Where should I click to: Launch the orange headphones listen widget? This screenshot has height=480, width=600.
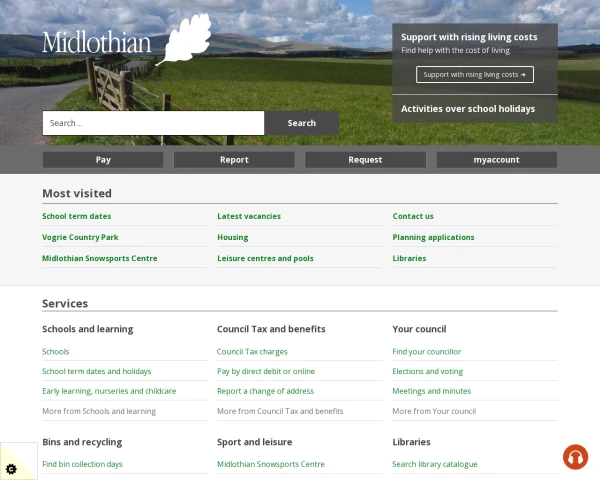point(575,457)
